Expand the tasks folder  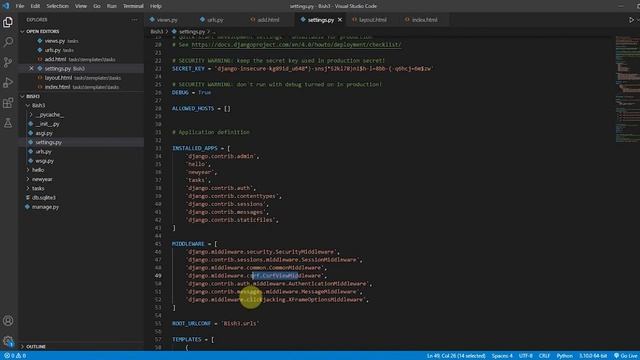38,188
